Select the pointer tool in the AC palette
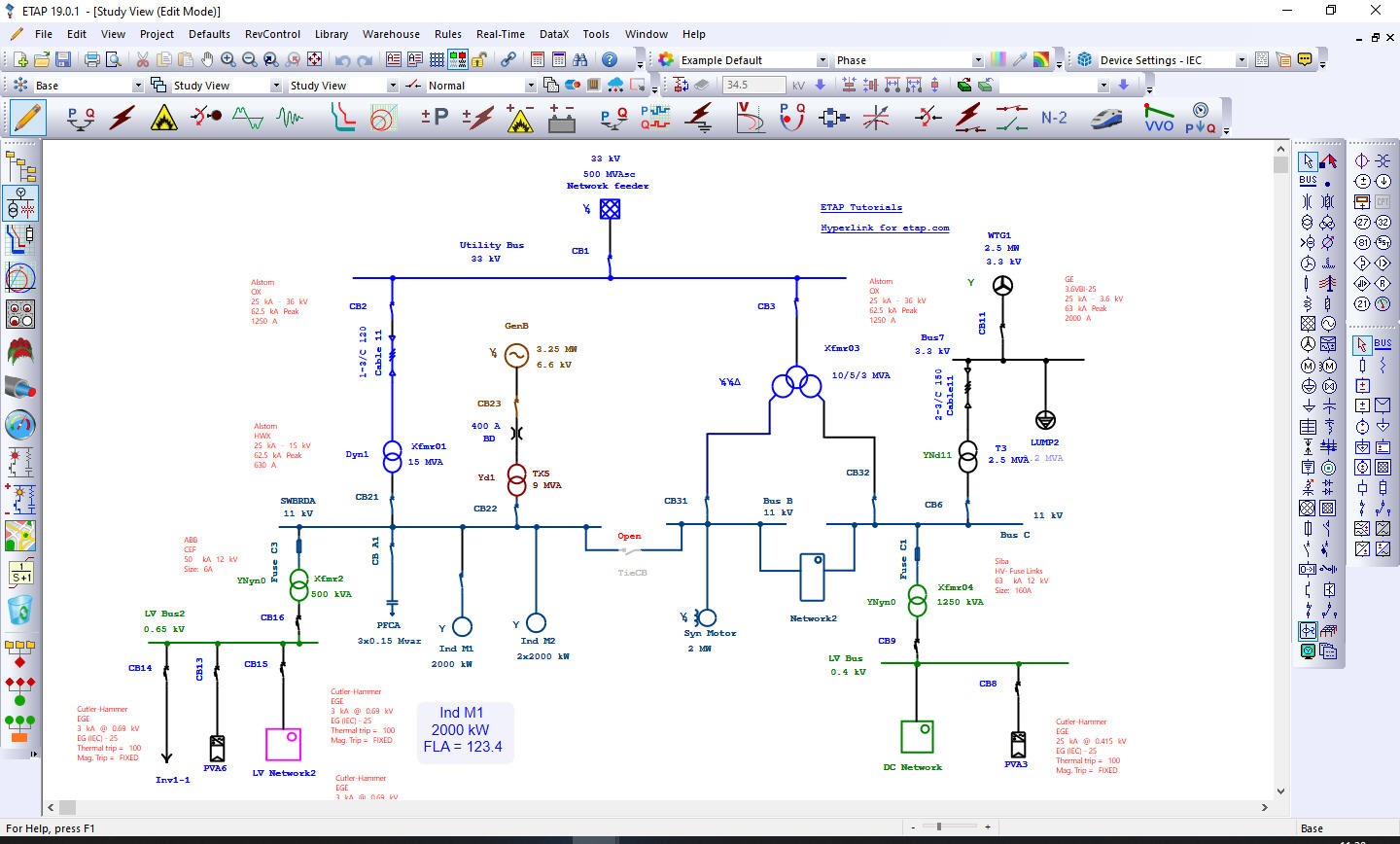The height and width of the screenshot is (844, 1400). pos(1308,161)
